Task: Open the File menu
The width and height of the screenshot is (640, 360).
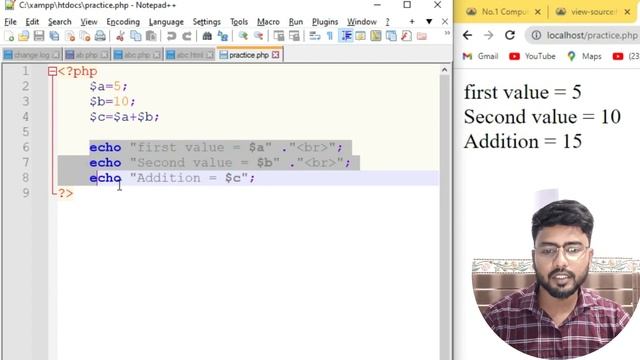Action: (x=10, y=22)
